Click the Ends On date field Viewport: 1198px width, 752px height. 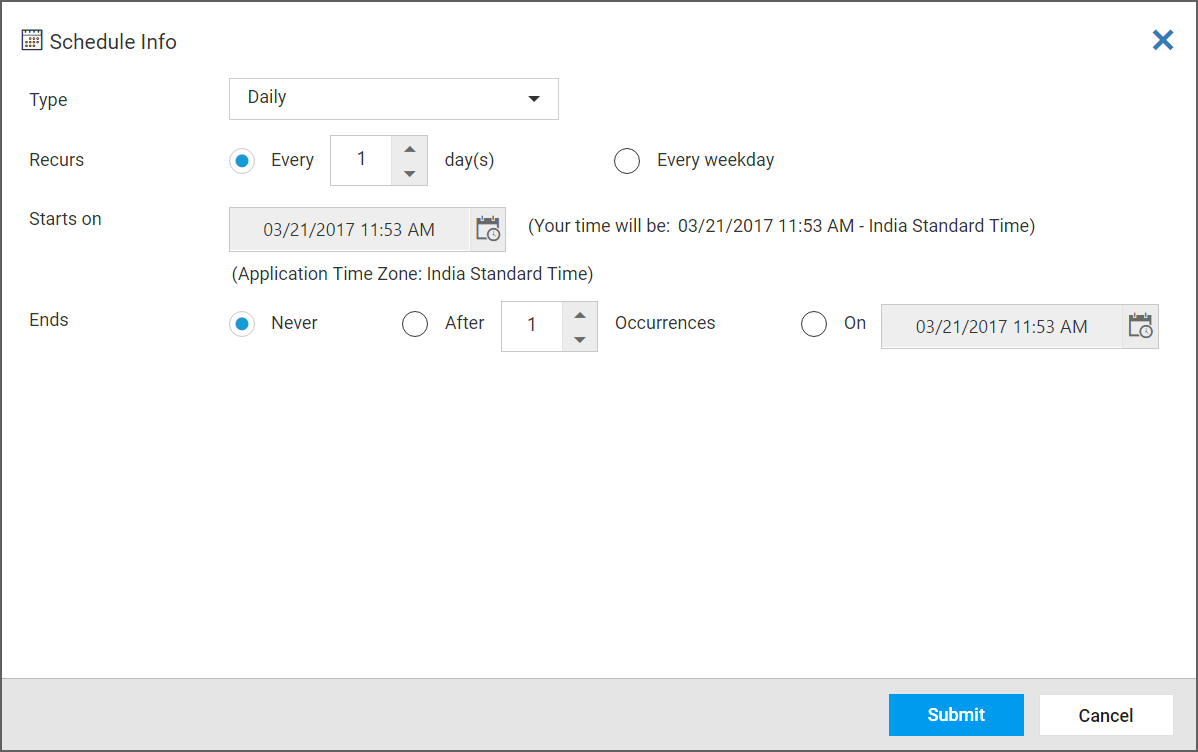pyautogui.click(x=1002, y=326)
